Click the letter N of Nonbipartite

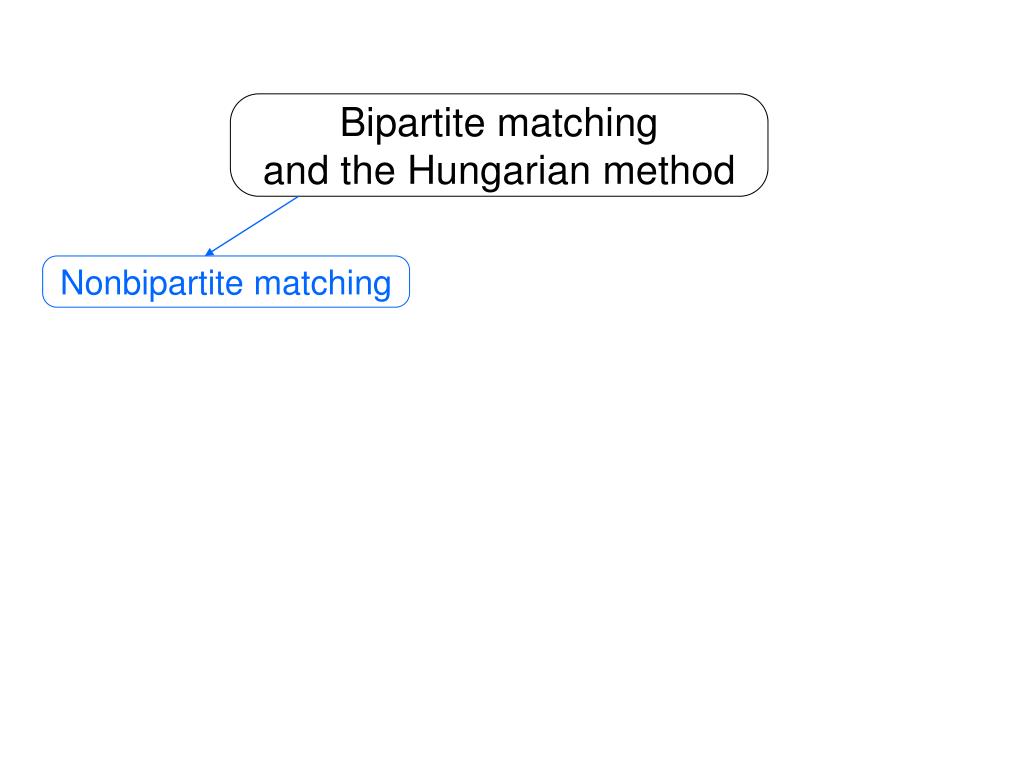(x=72, y=283)
